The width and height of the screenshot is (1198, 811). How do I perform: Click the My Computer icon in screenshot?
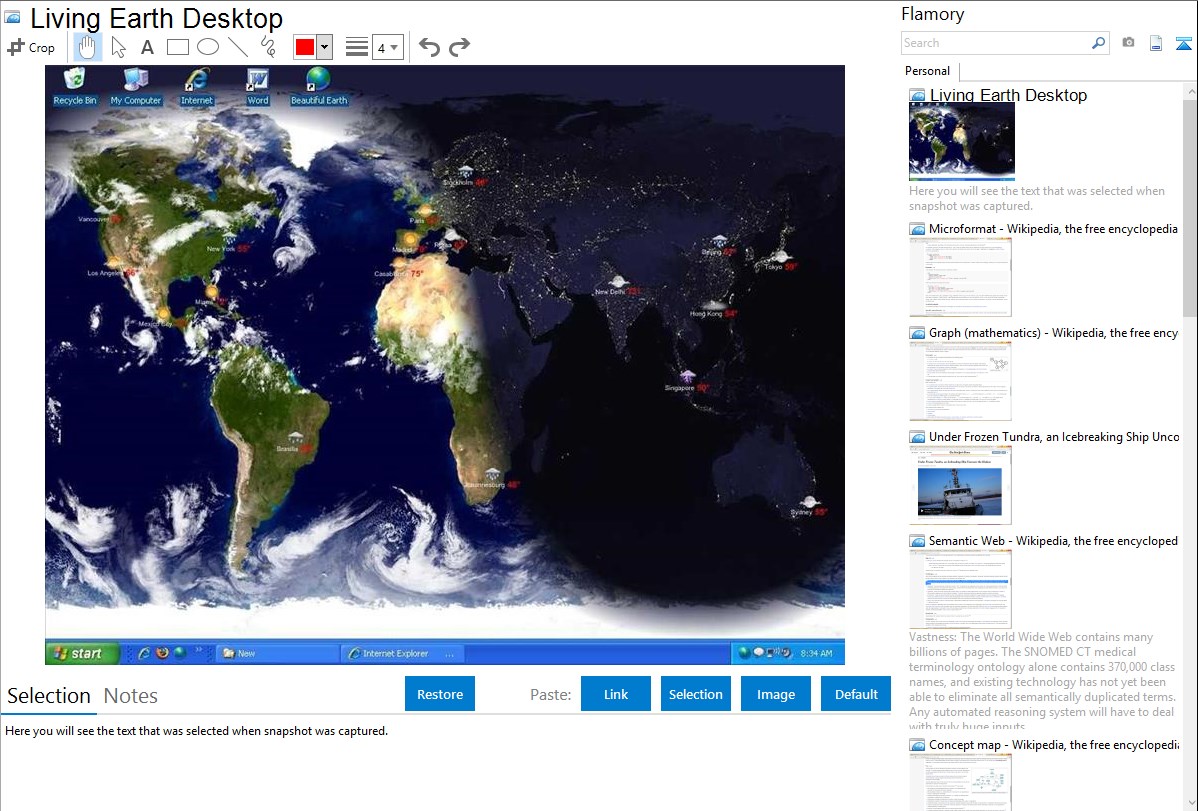(135, 86)
